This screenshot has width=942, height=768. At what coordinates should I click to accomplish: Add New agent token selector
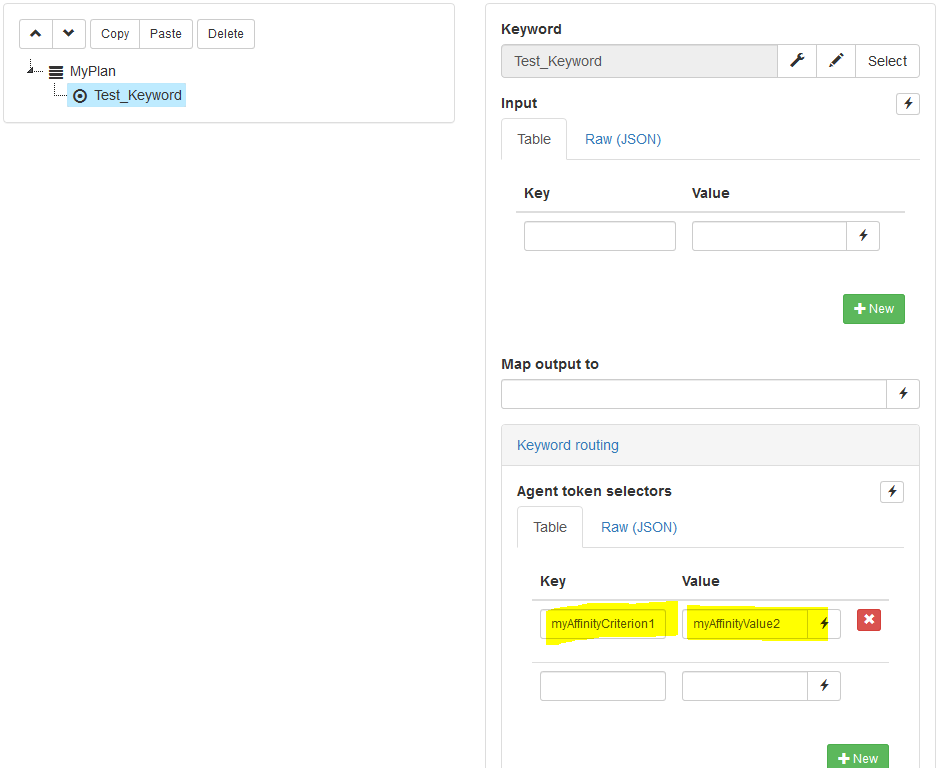click(x=857, y=757)
